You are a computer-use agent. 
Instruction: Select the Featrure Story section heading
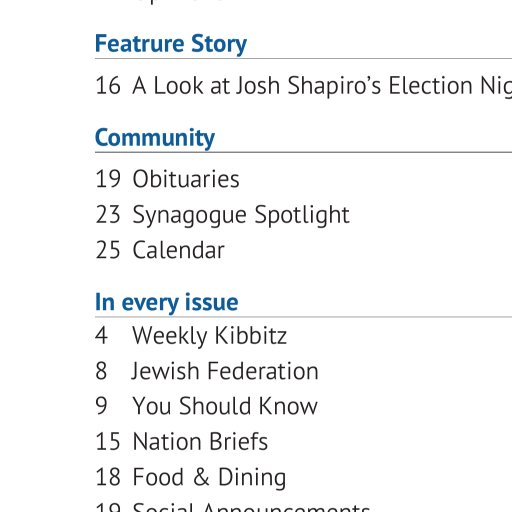pos(171,44)
